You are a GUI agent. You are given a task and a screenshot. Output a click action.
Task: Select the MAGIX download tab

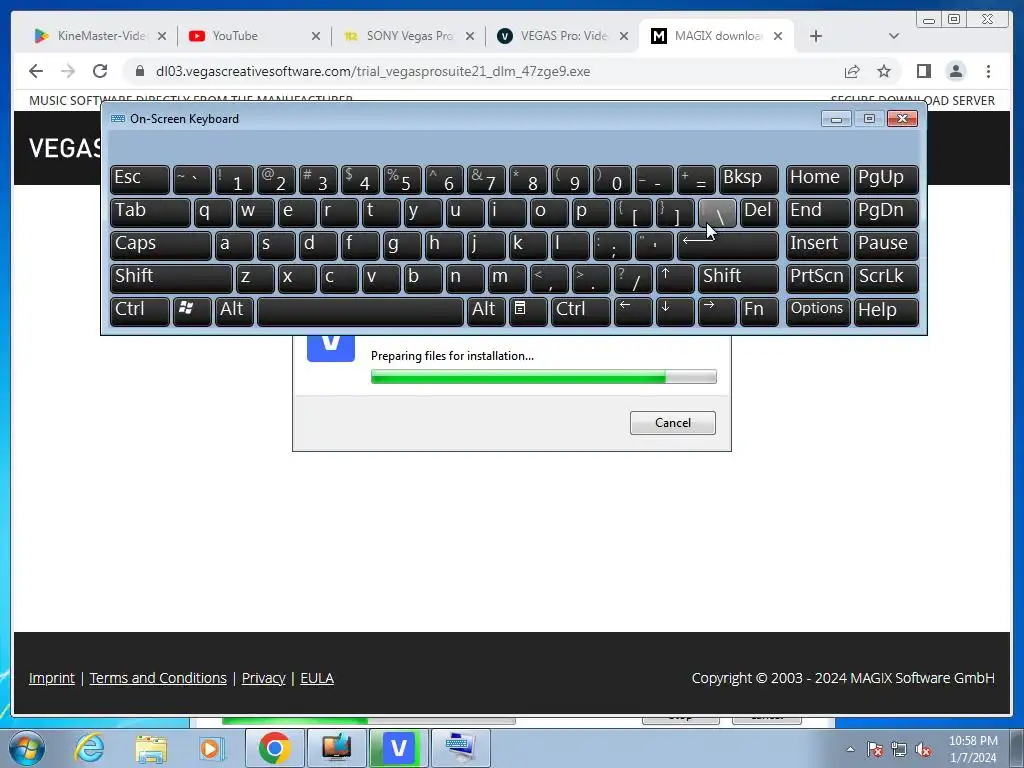click(717, 36)
